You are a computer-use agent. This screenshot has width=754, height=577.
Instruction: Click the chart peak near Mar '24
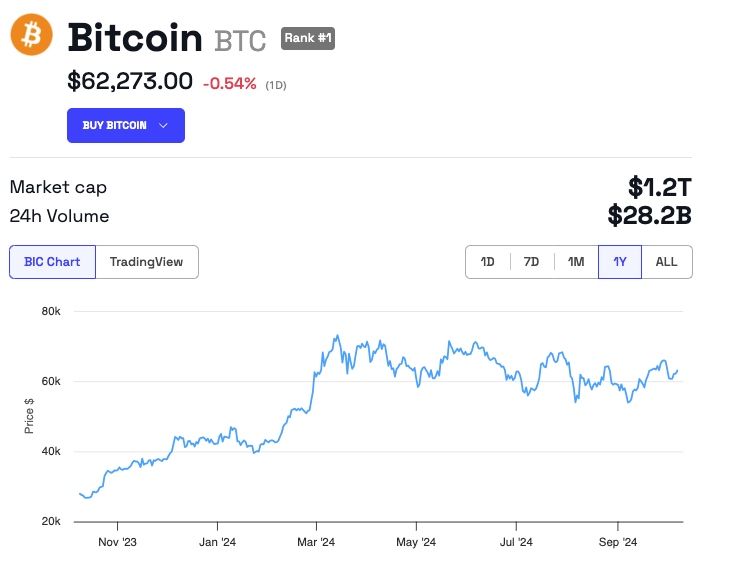click(337, 336)
